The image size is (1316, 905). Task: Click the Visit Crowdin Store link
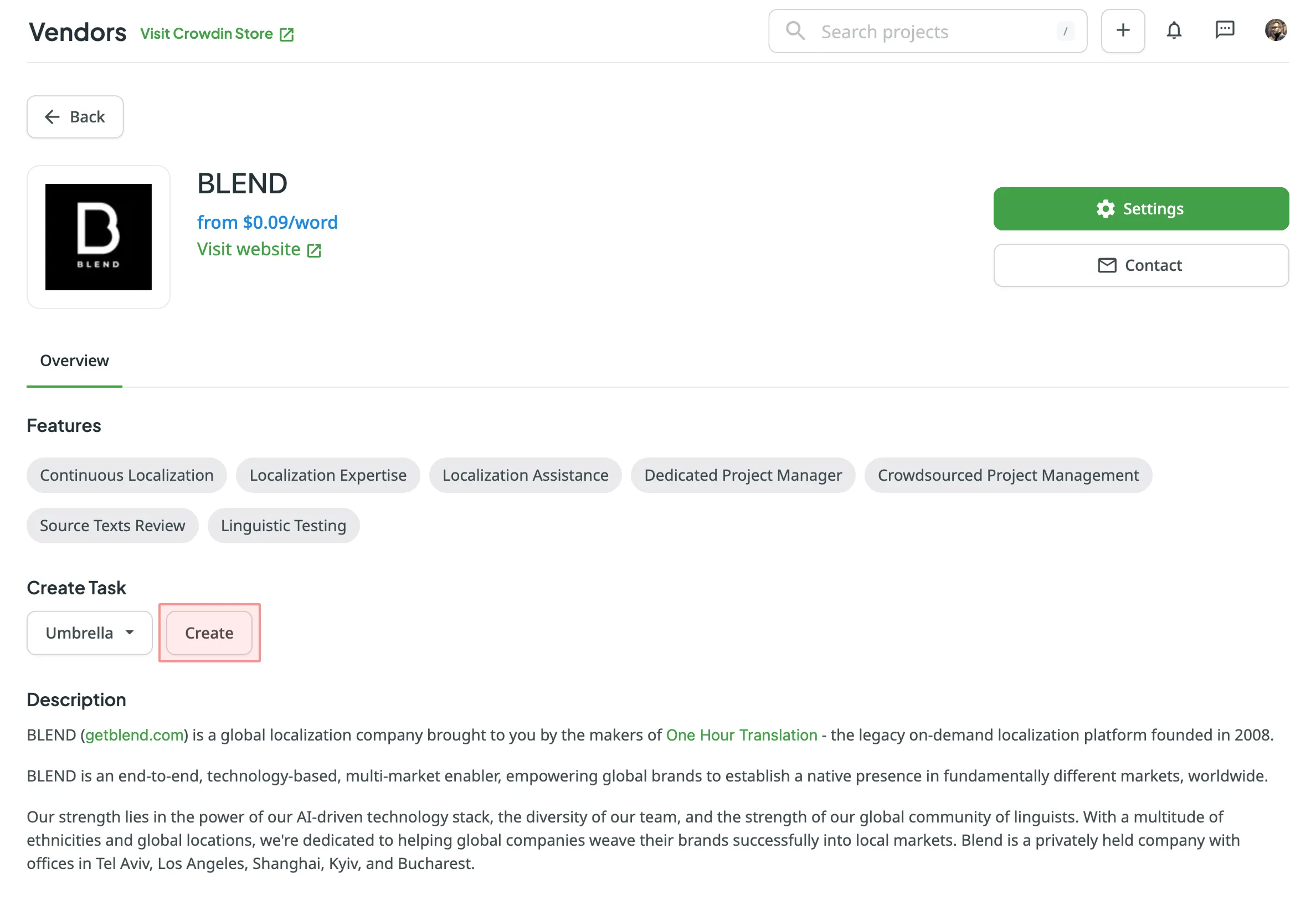pos(207,34)
